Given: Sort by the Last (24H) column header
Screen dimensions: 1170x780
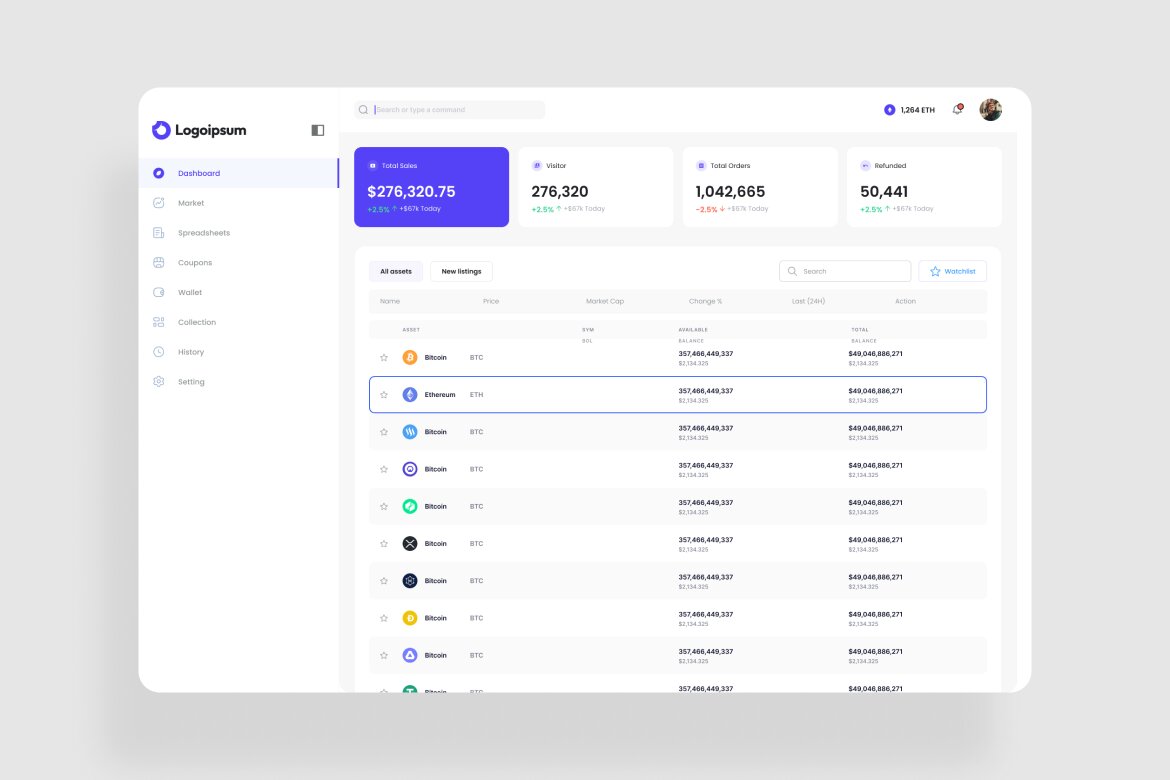Looking at the screenshot, I should click(810, 301).
